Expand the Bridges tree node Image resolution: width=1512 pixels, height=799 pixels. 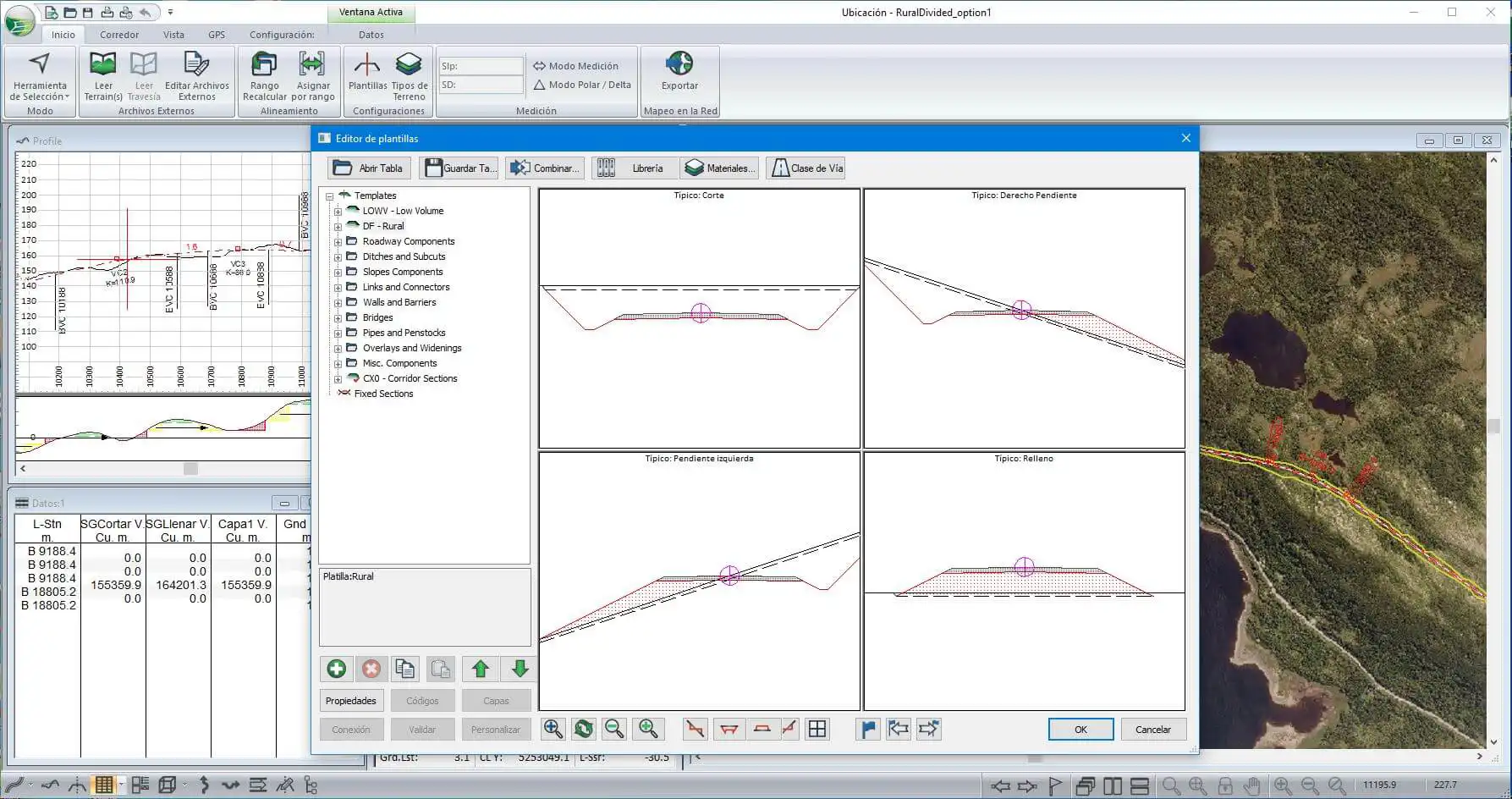coord(338,318)
